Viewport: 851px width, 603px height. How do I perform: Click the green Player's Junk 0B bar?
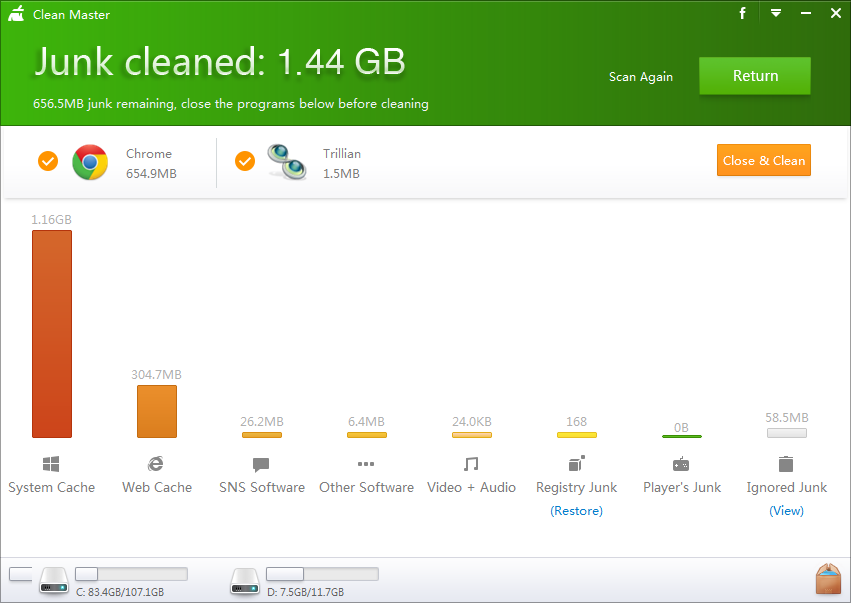click(x=682, y=436)
